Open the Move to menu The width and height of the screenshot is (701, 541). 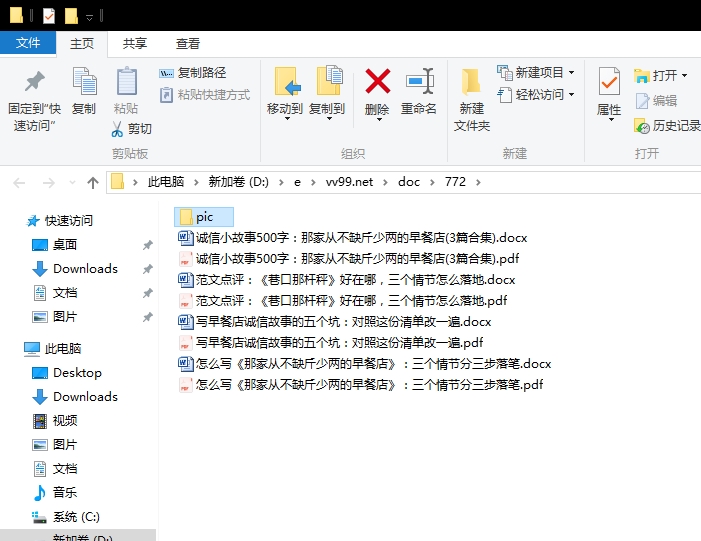click(x=285, y=94)
